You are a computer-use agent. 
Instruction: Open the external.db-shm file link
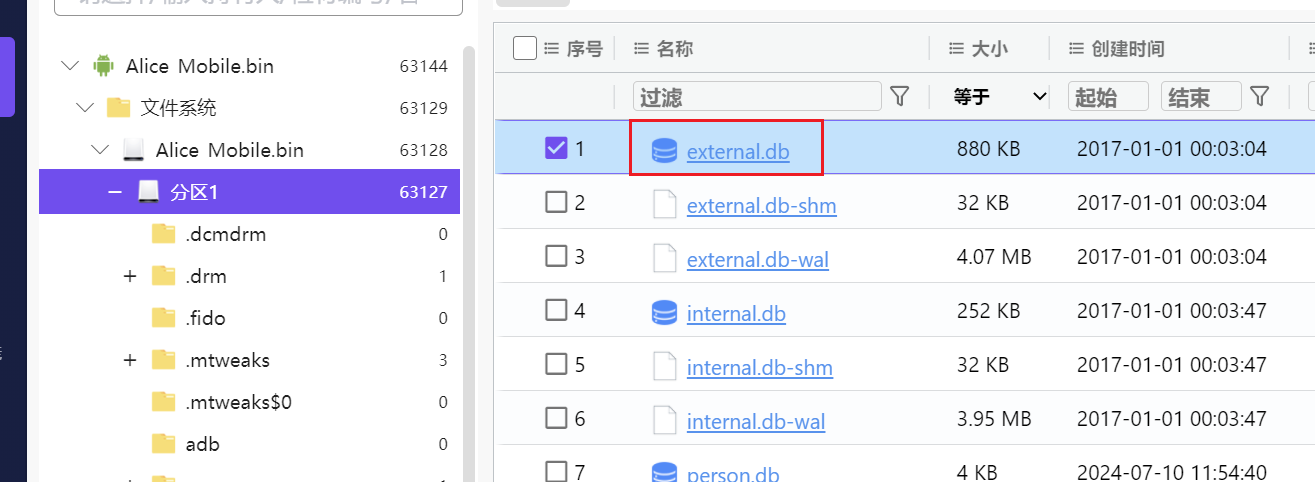[x=761, y=206]
